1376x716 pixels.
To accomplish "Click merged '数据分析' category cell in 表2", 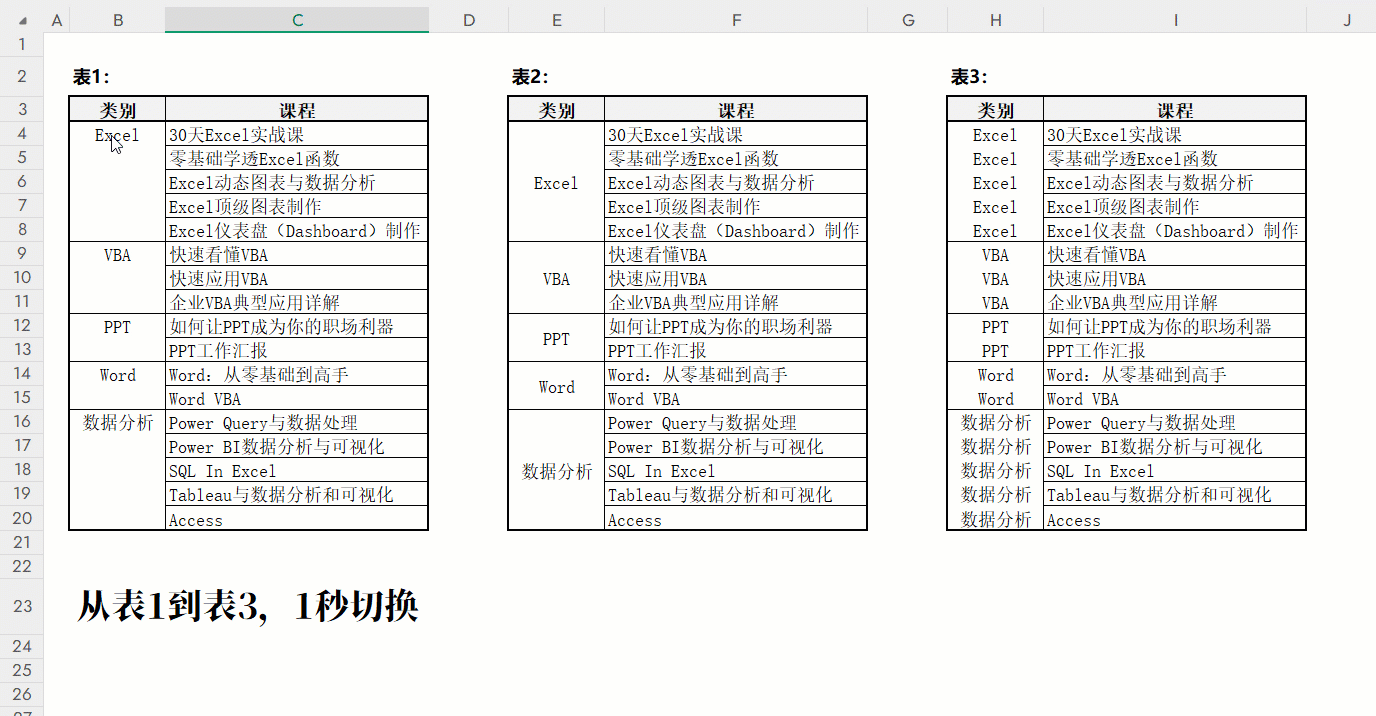I will (x=556, y=470).
